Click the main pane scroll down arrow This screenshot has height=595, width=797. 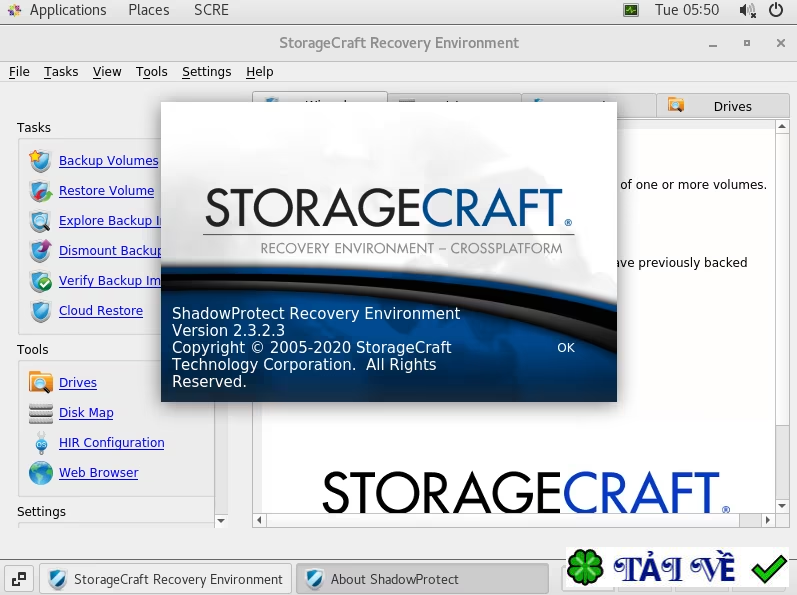click(x=782, y=506)
